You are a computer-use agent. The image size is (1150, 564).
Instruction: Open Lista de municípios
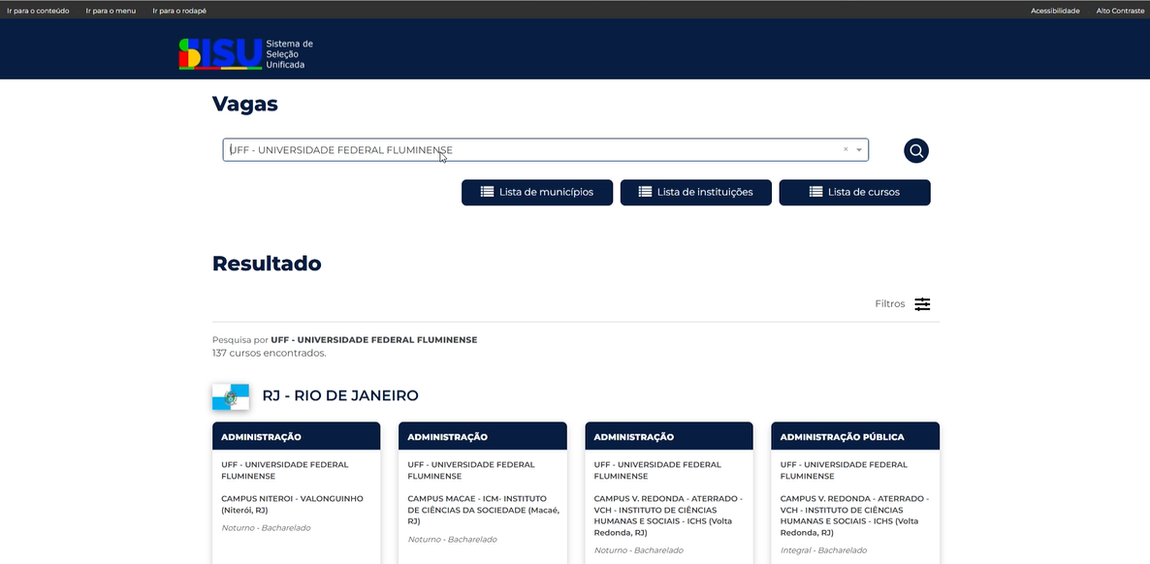point(537,192)
